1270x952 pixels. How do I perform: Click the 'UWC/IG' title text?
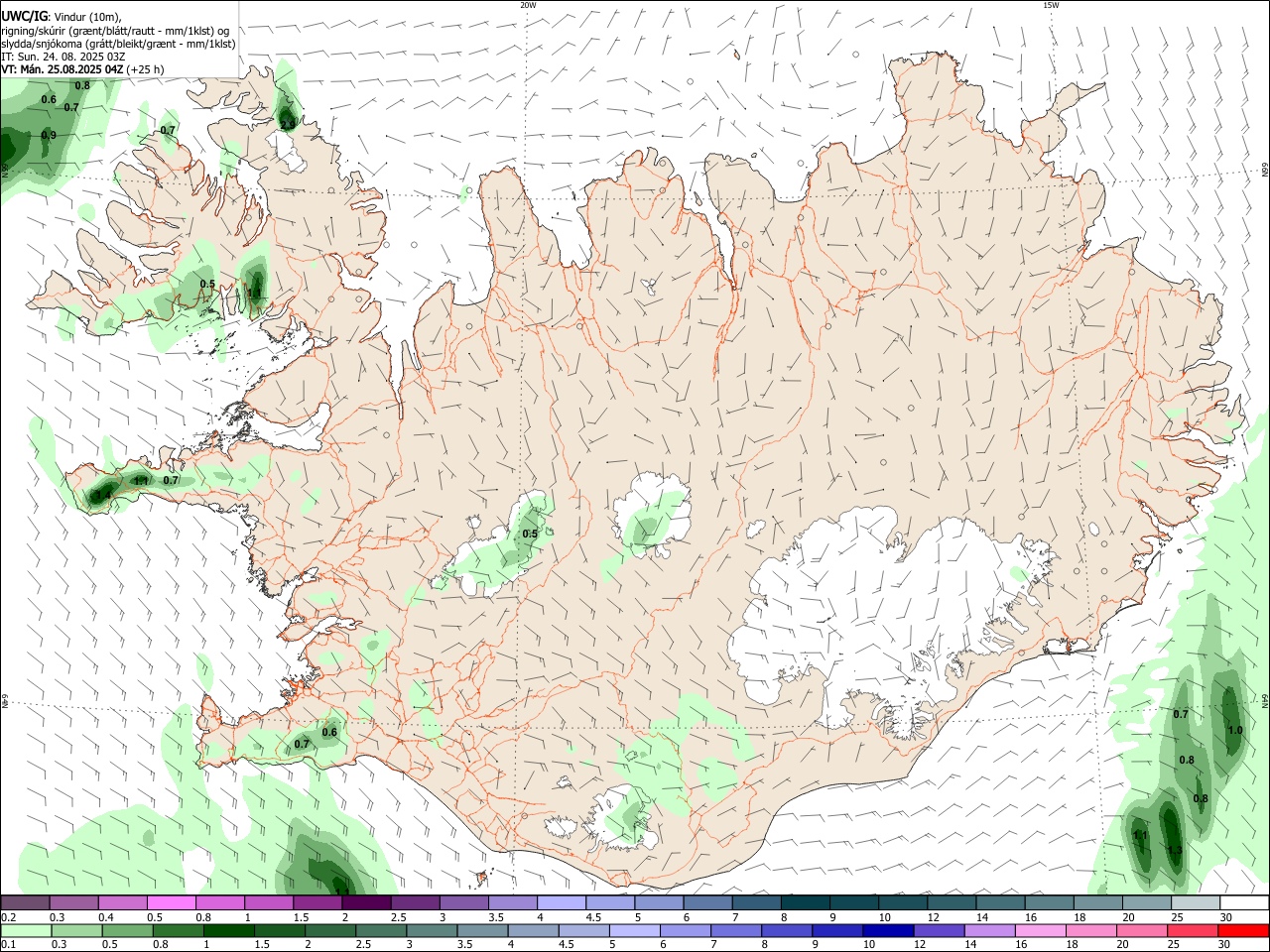coord(25,16)
